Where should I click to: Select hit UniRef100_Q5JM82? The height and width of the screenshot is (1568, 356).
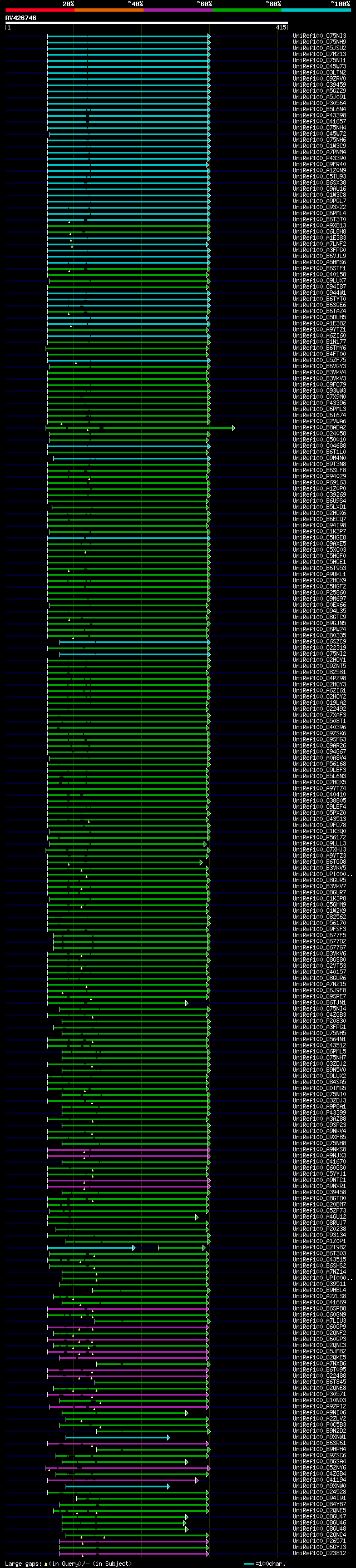(319, 1351)
